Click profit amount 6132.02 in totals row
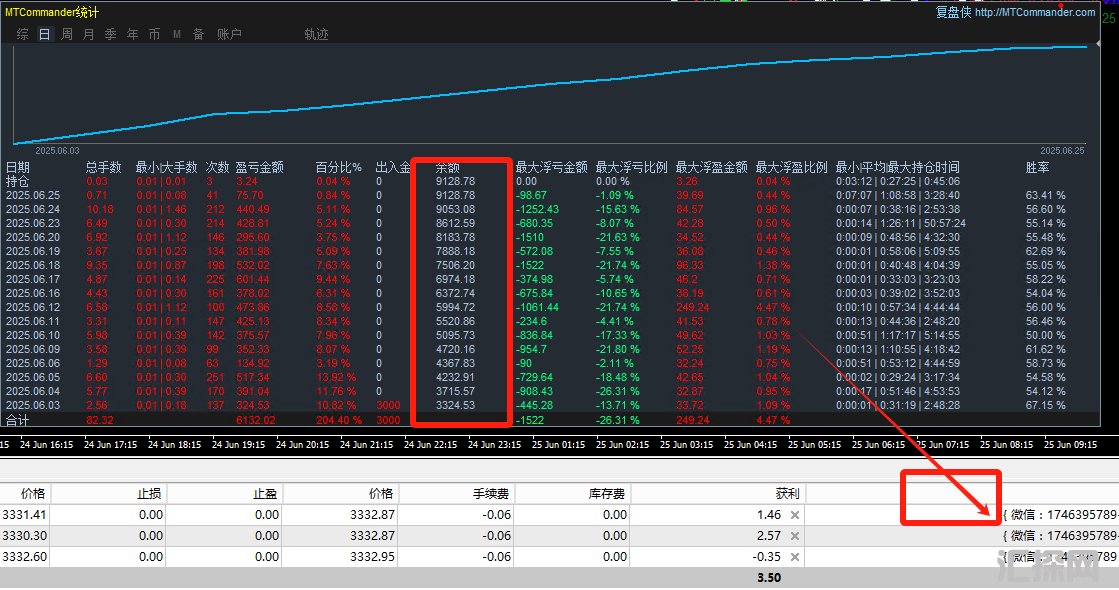The width and height of the screenshot is (1119, 590). pyautogui.click(x=255, y=420)
